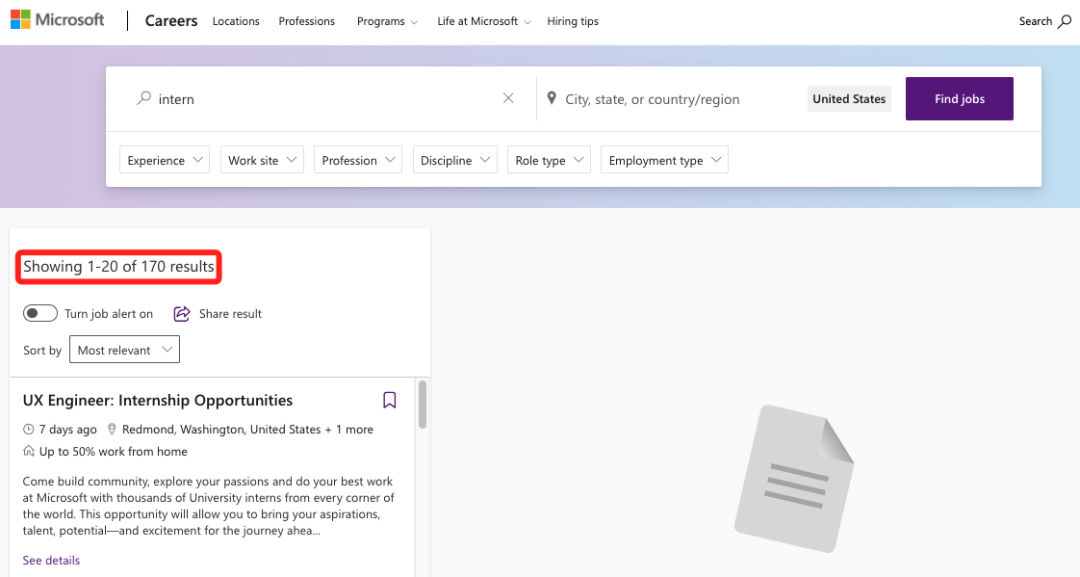Open the header Search magnifier

1064,21
